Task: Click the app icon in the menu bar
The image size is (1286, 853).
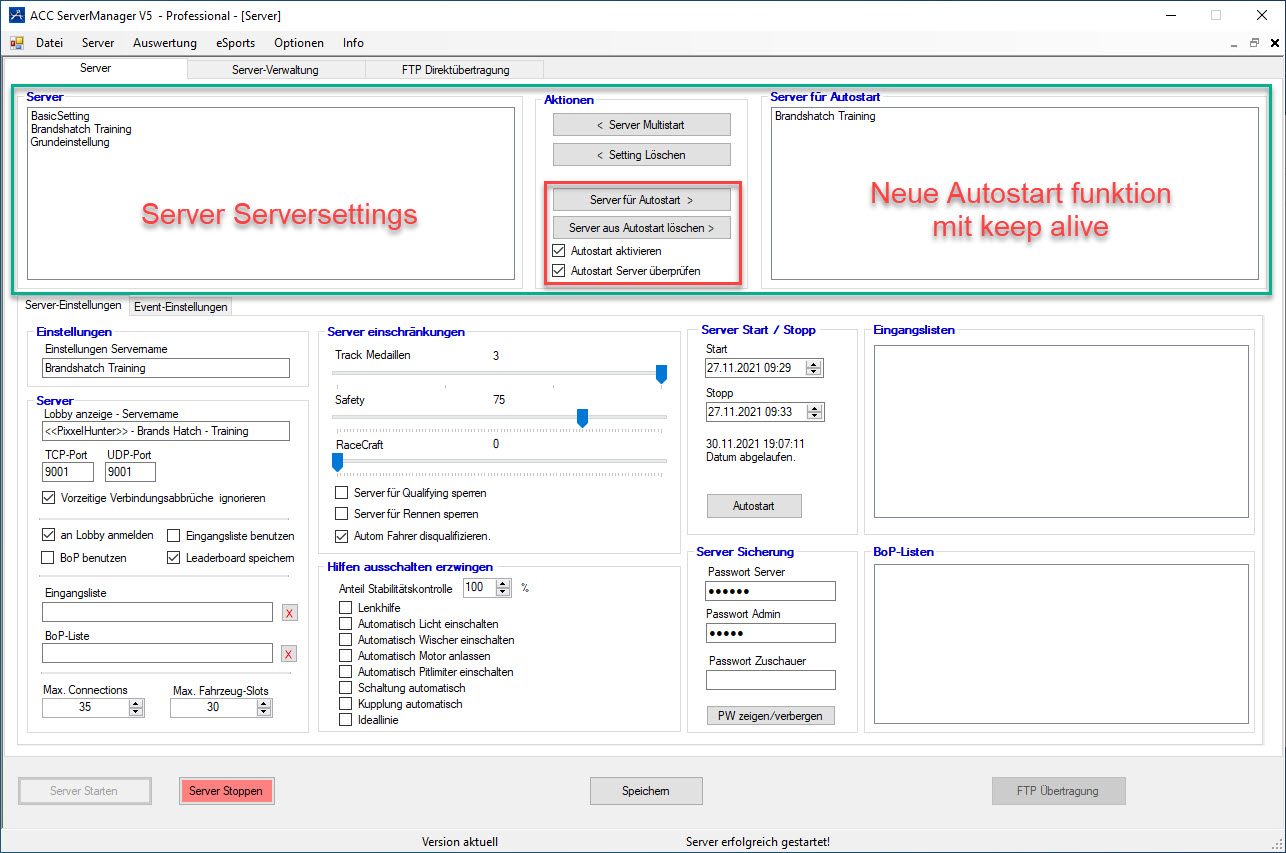Action: [17, 43]
